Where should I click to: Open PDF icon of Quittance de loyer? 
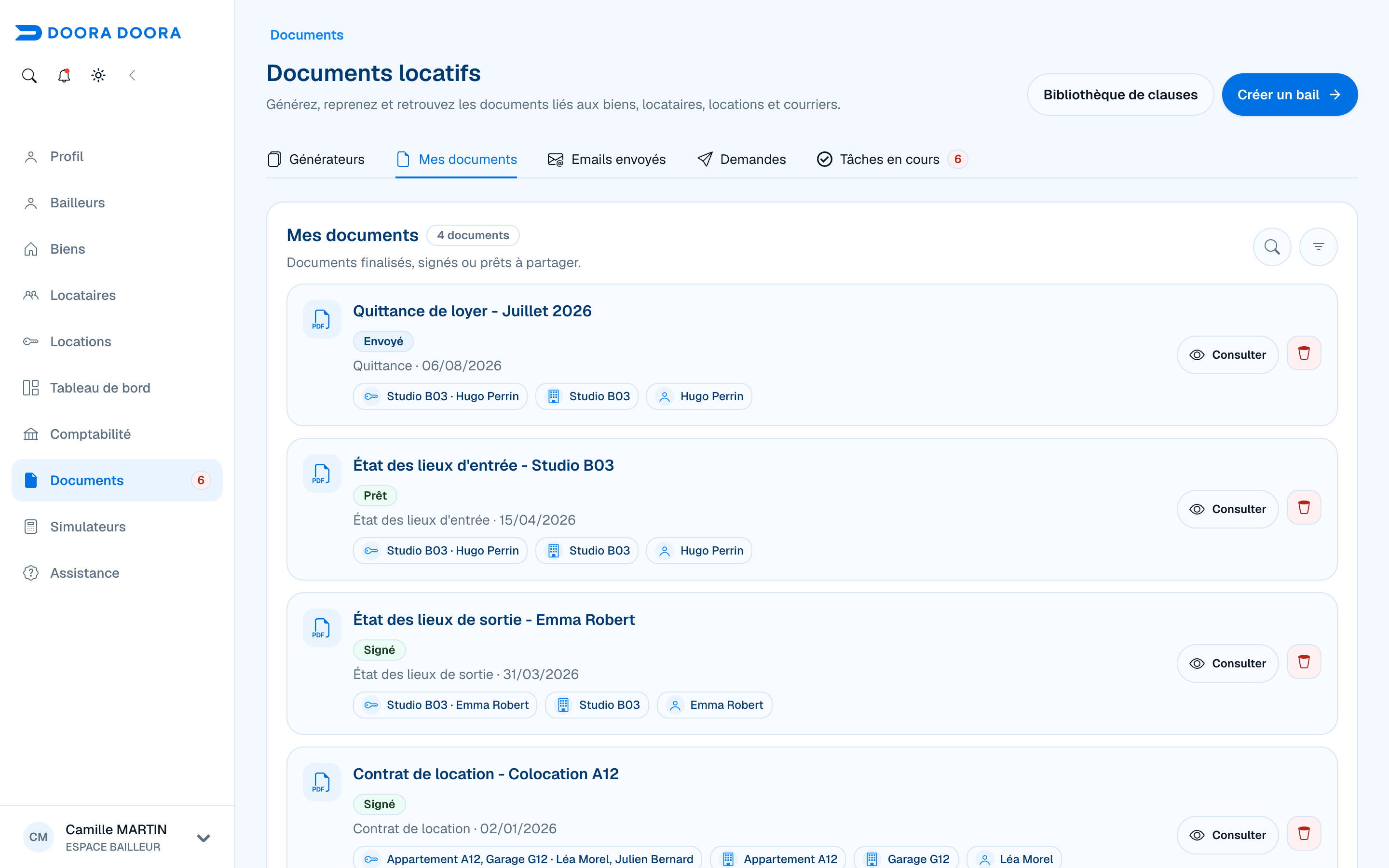(x=322, y=319)
